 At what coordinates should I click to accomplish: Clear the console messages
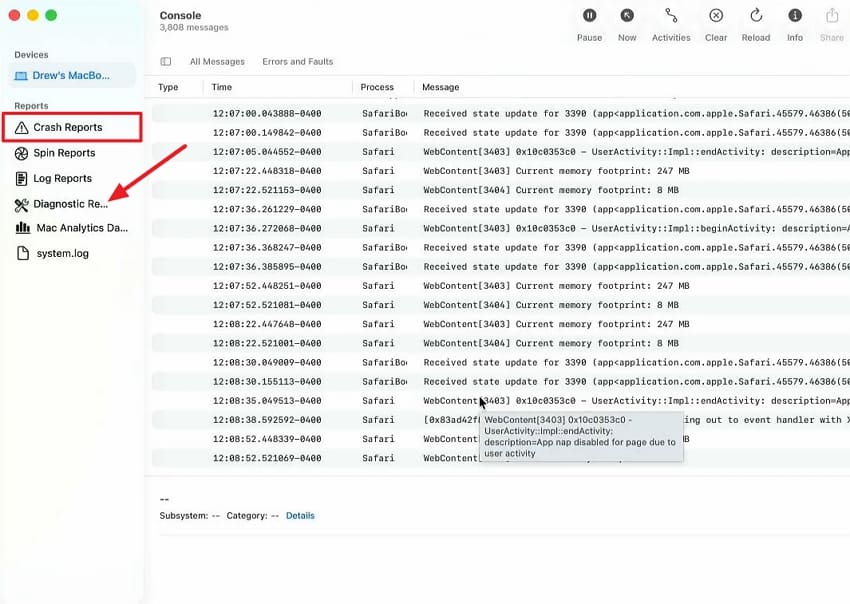(x=716, y=24)
